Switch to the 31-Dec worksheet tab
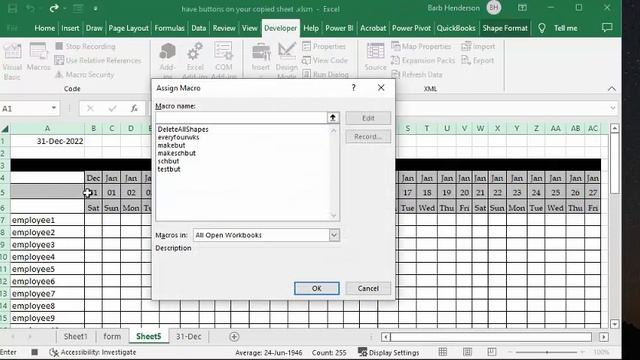 click(x=189, y=336)
